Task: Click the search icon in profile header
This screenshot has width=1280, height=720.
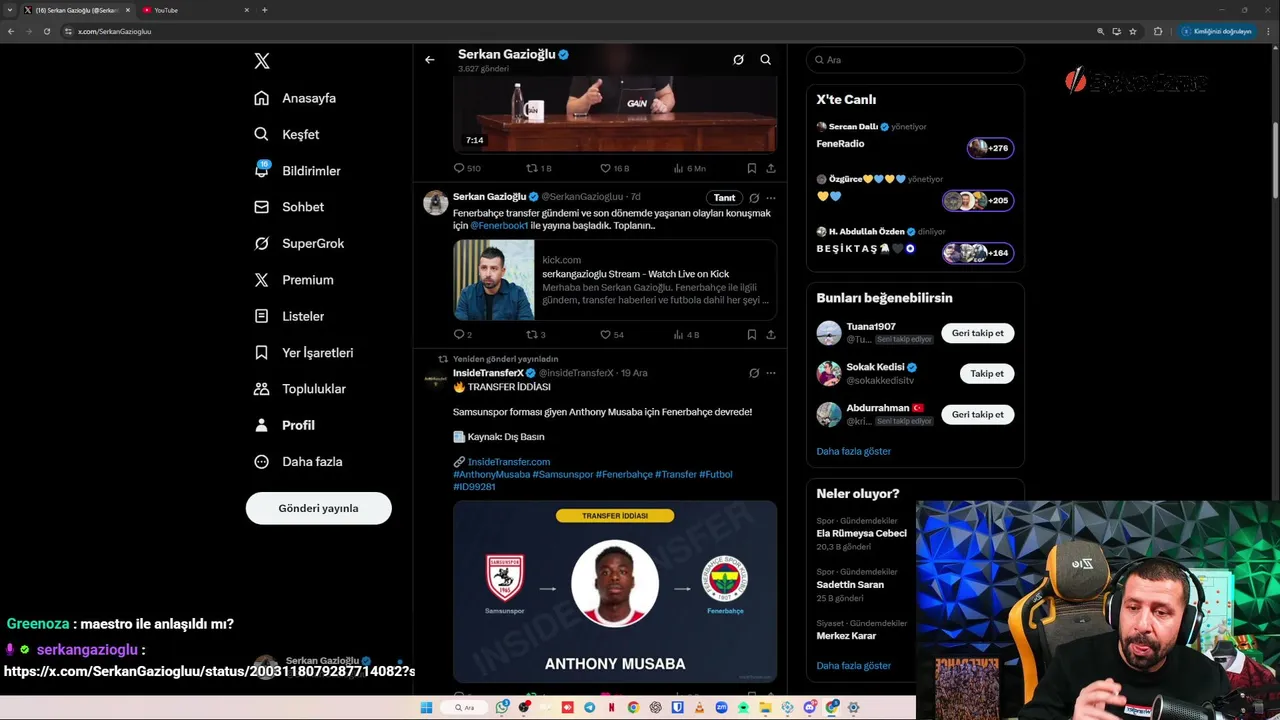Action: (766, 59)
